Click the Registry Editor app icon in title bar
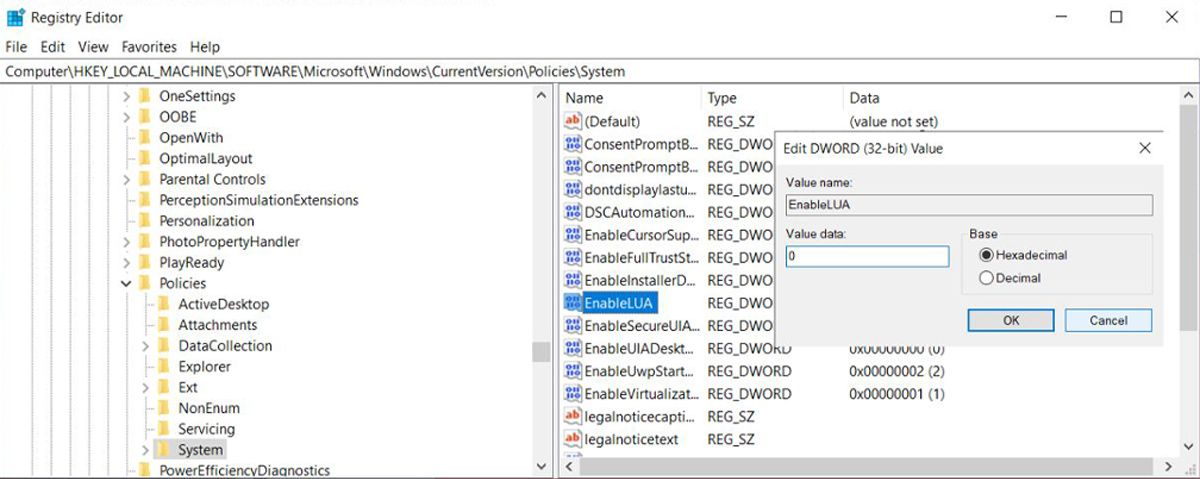 pyautogui.click(x=15, y=16)
